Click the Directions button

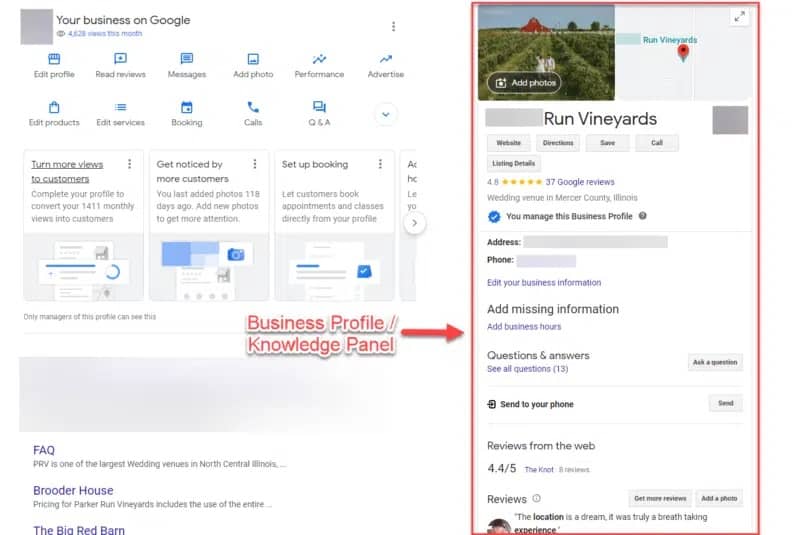[x=558, y=143]
